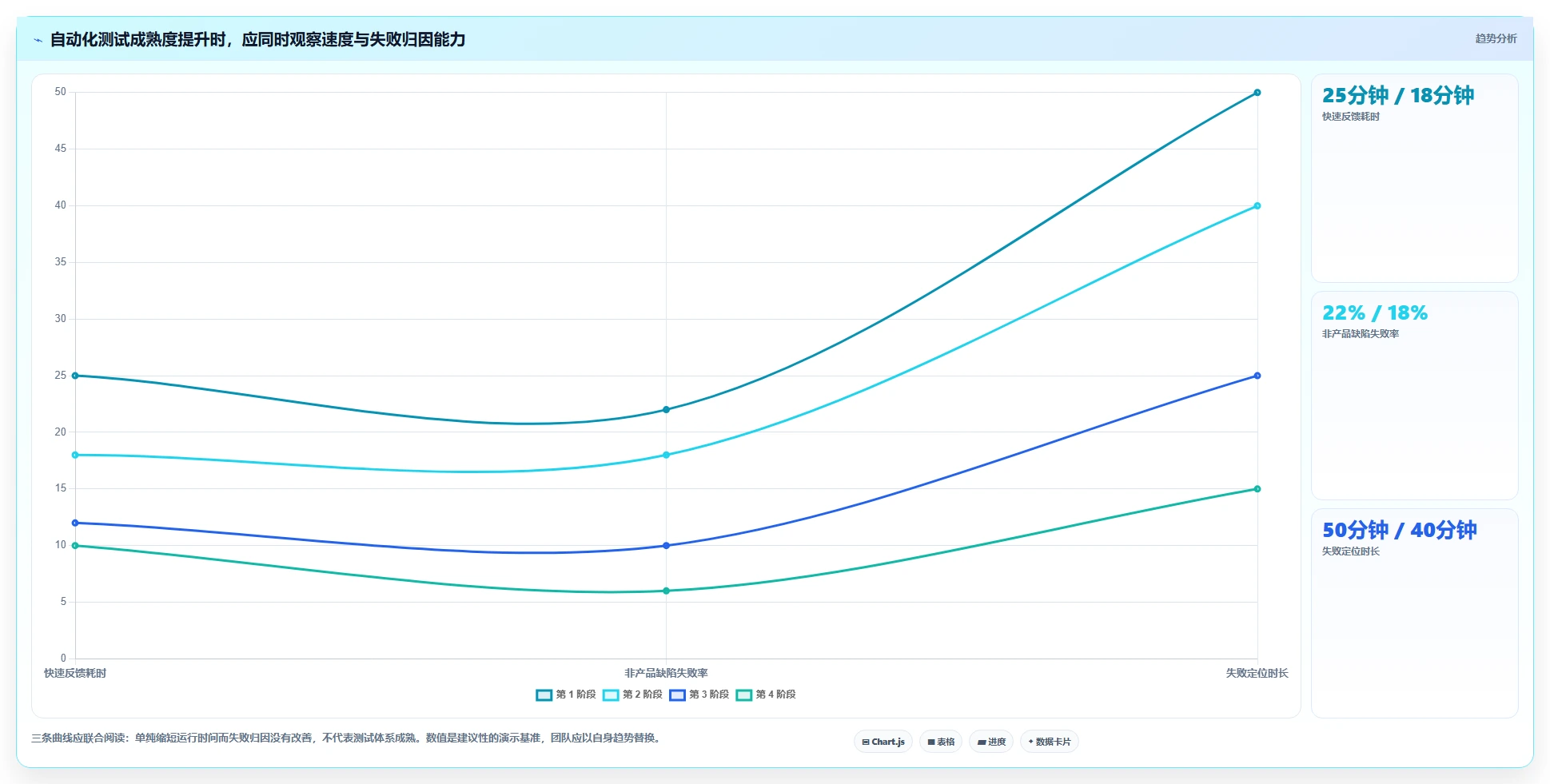Click the 快速反馈耗时 x-axis label
The width and height of the screenshot is (1550, 784).
pyautogui.click(x=75, y=674)
